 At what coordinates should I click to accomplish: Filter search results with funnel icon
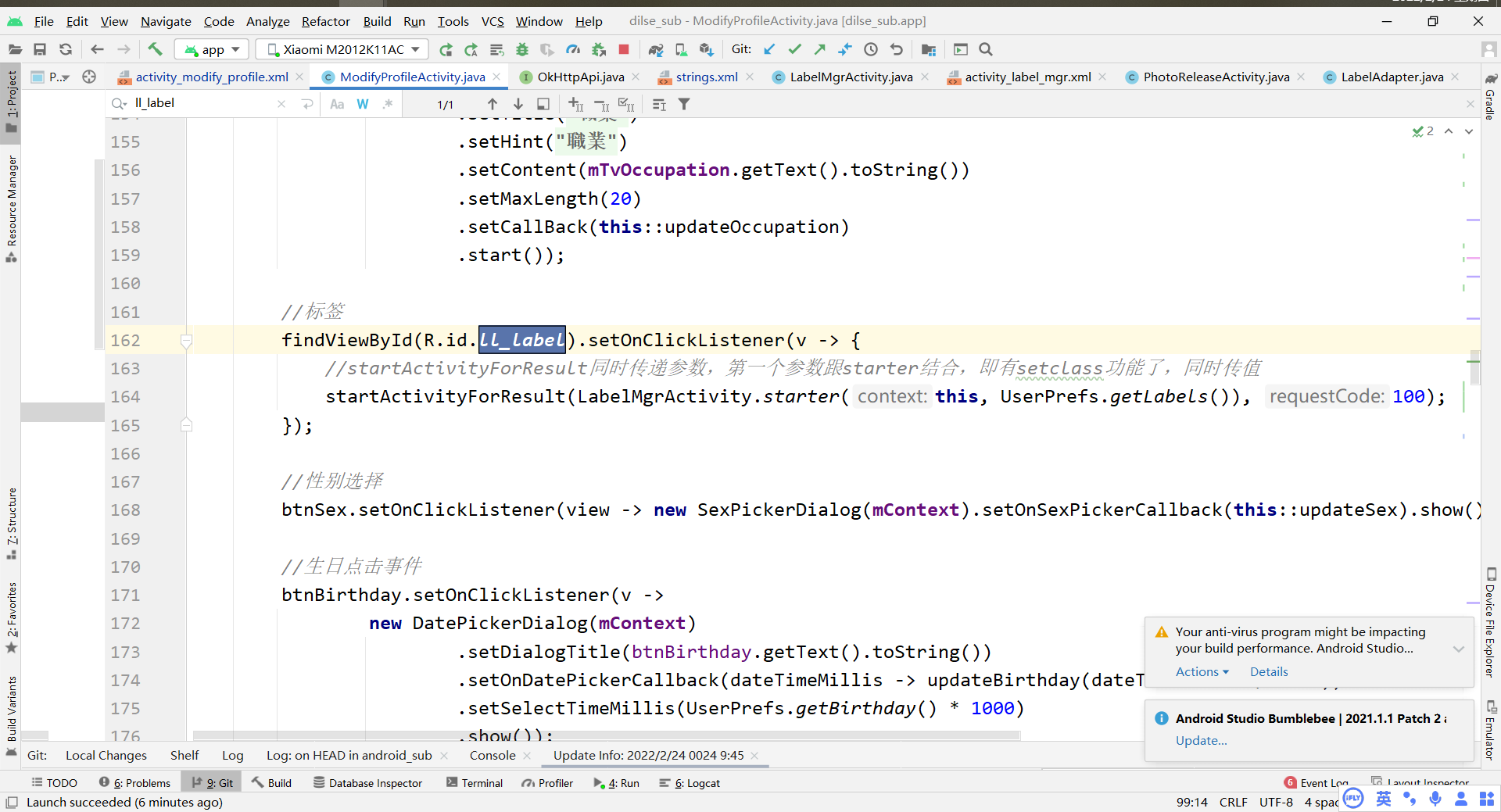click(x=684, y=104)
